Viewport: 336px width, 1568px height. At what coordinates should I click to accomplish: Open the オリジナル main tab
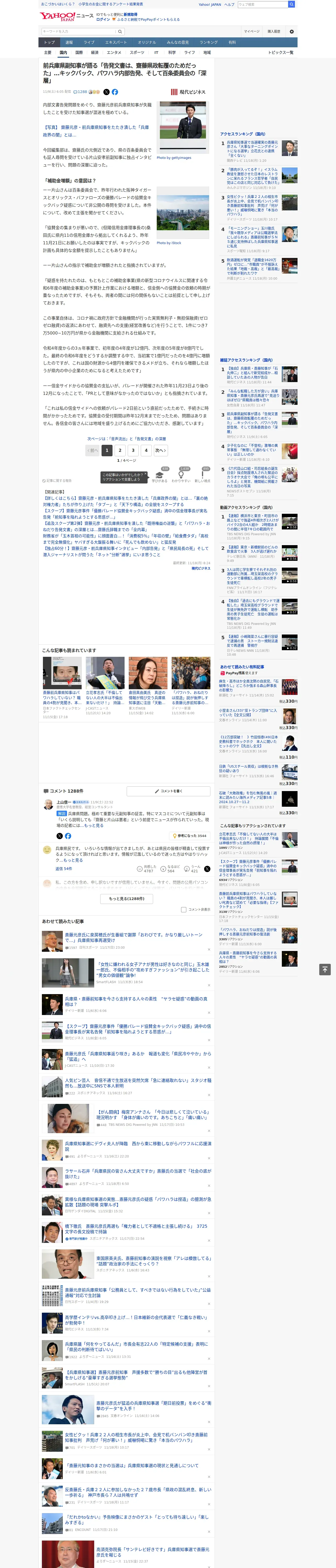tap(147, 43)
